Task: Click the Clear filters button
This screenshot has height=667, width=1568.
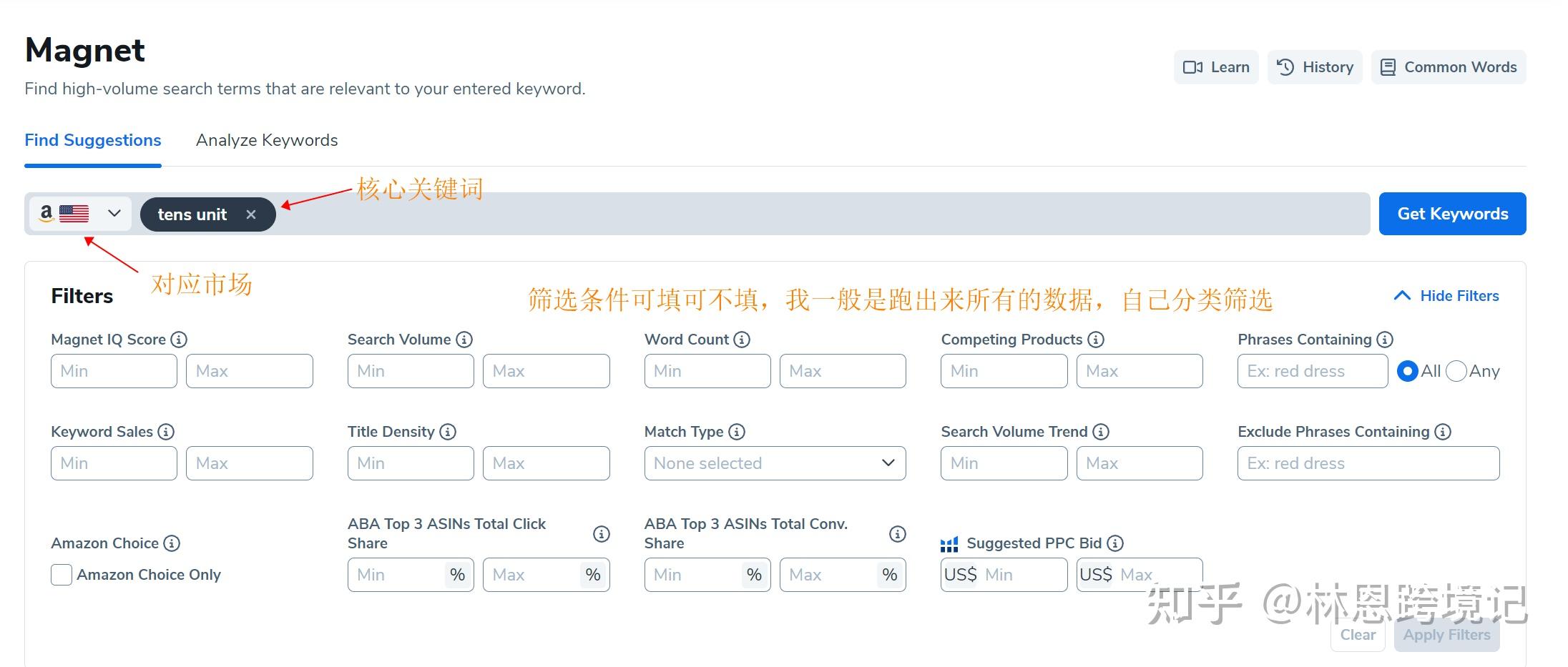Action: pos(1358,635)
